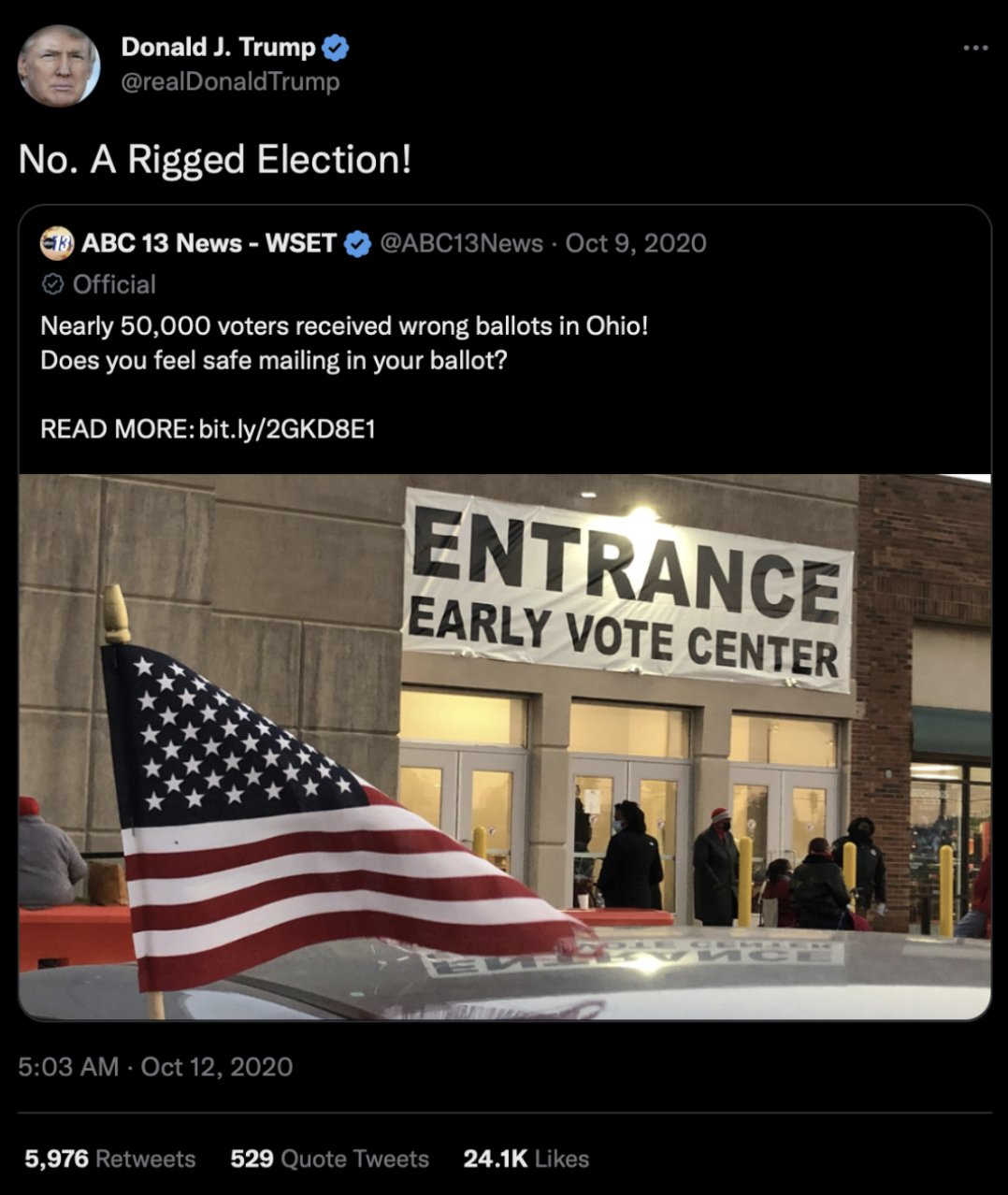The height and width of the screenshot is (1195, 1008).
Task: View the 529 Quote Tweets list
Action: [329, 1159]
